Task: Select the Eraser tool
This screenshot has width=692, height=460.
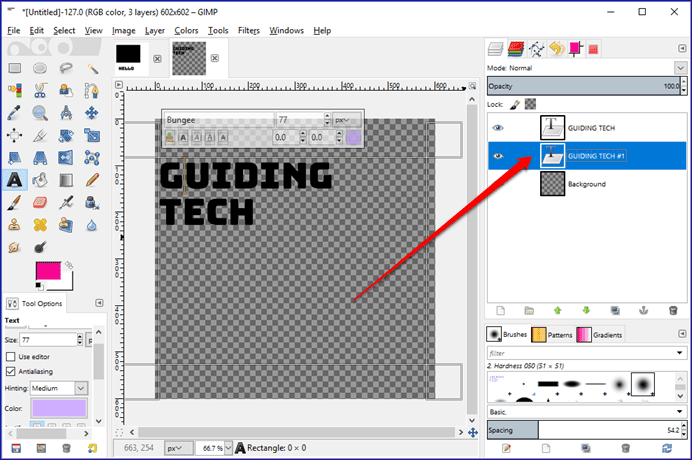Action: coord(40,203)
